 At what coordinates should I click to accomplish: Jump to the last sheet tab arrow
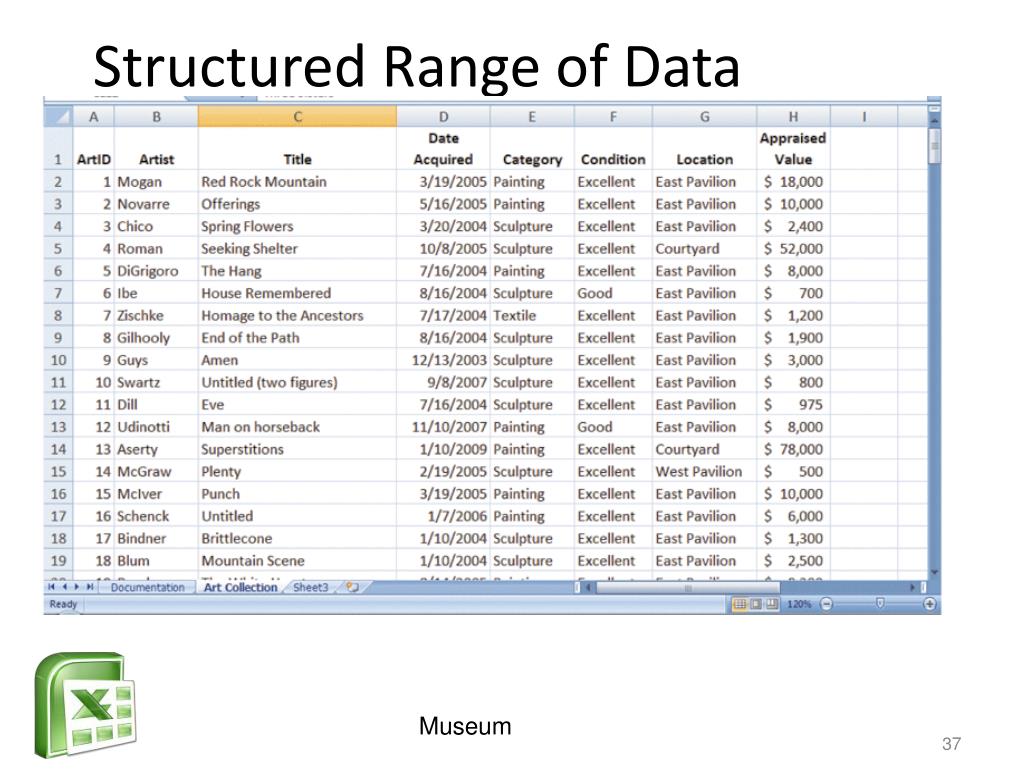90,587
